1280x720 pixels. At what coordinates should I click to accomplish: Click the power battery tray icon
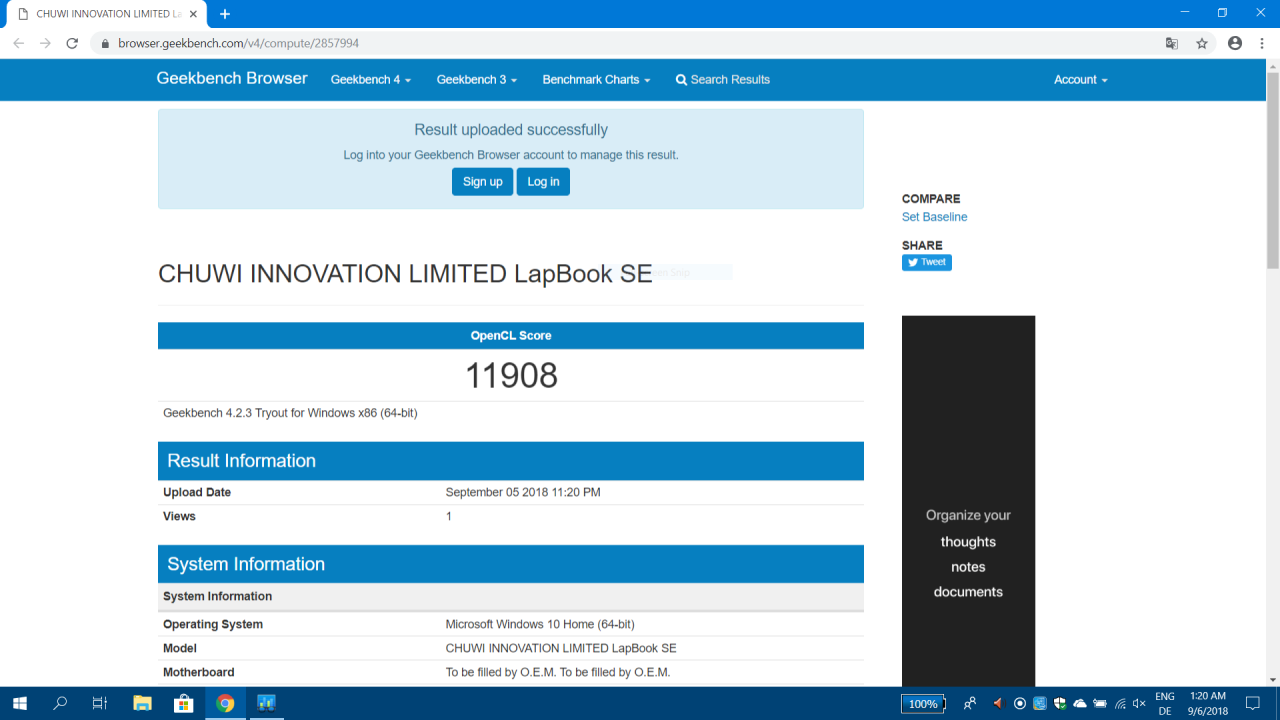click(x=1100, y=703)
